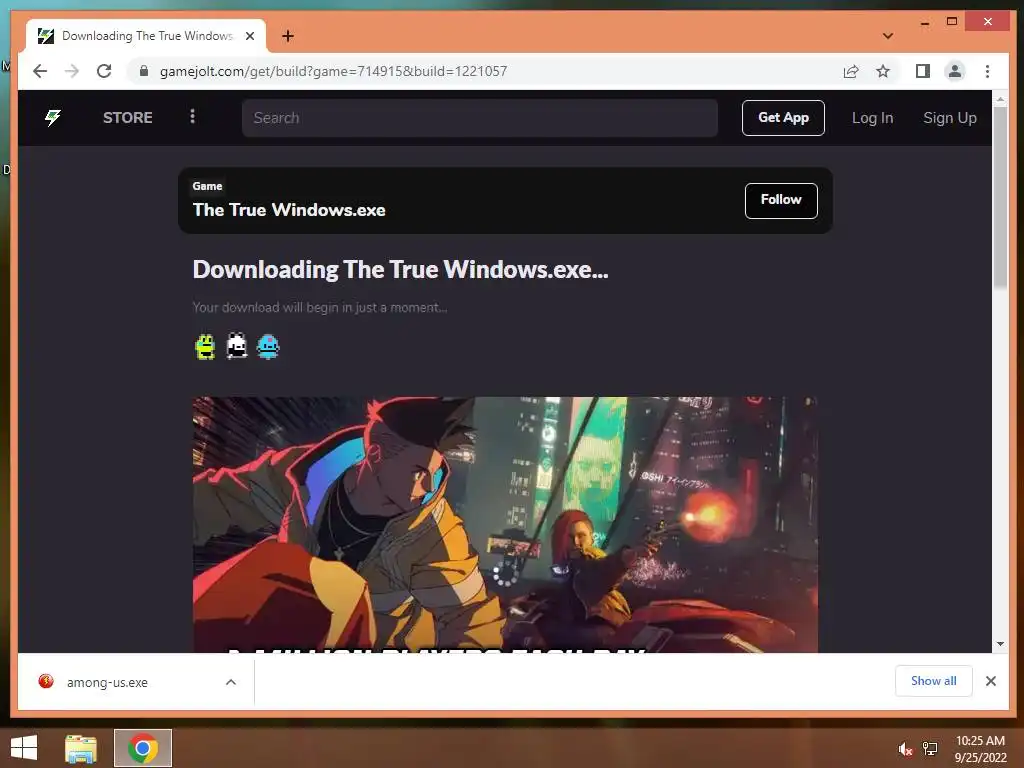Screen dimensions: 1024x768
Task: Minimize the Chrome window
Action: coord(925,22)
